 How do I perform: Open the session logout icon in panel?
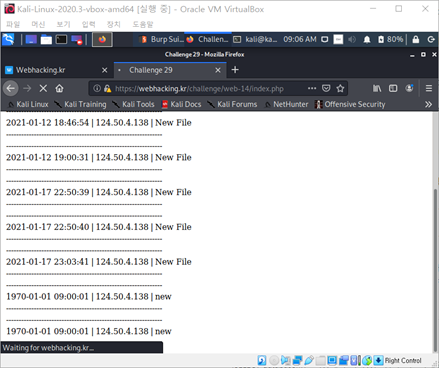coord(431,40)
